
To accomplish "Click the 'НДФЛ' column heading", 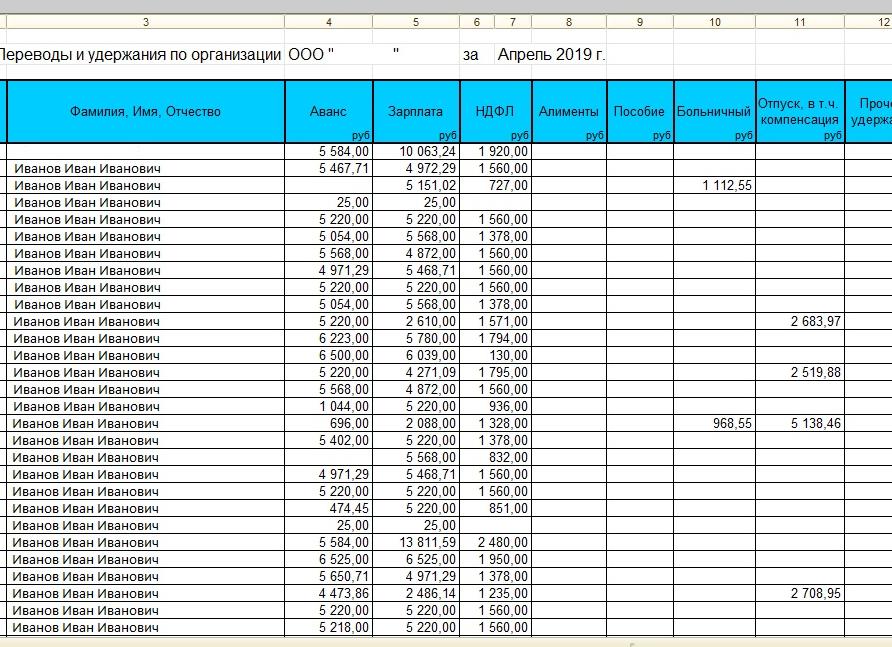I will point(495,112).
